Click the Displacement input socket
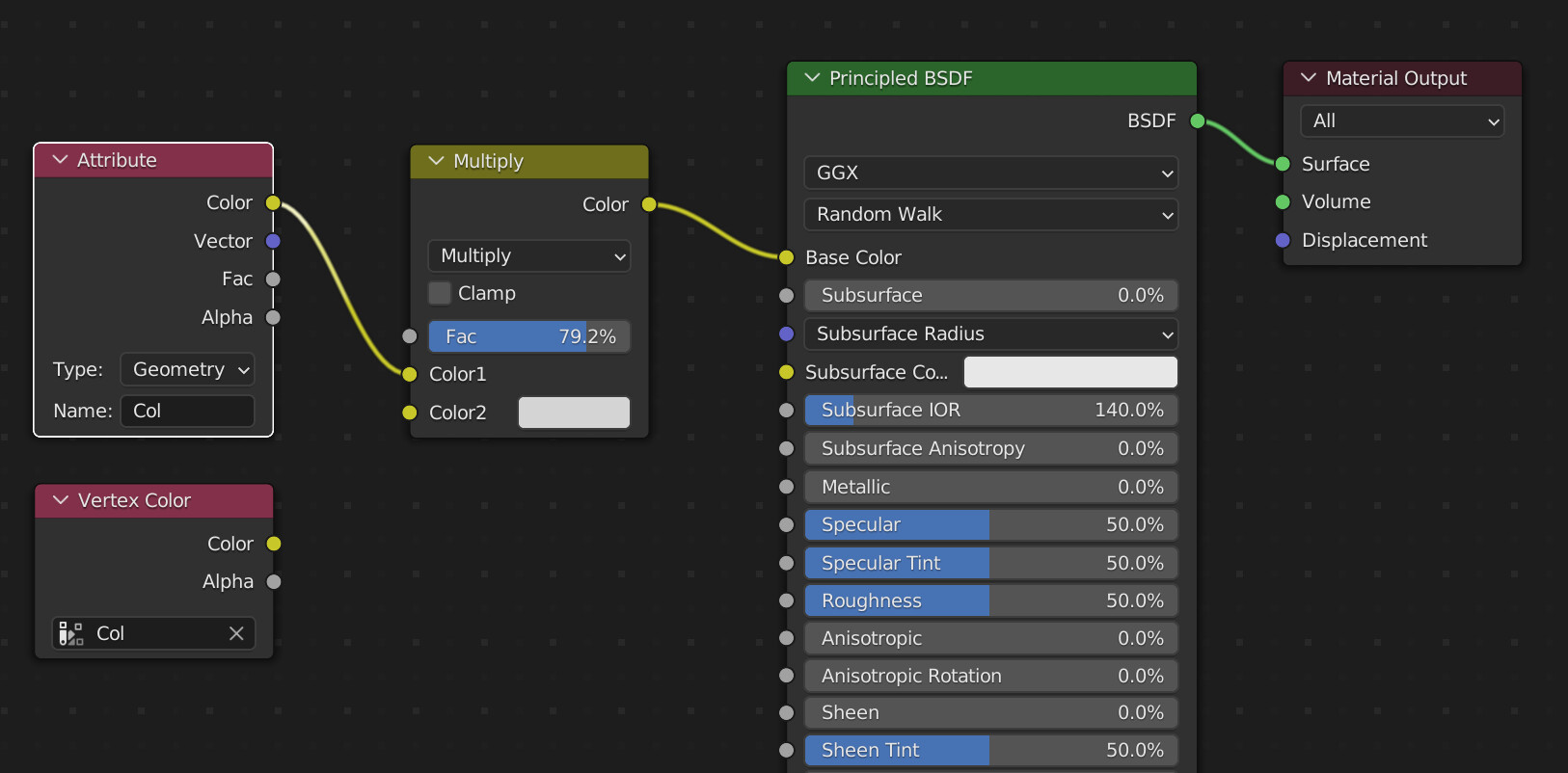 1283,240
